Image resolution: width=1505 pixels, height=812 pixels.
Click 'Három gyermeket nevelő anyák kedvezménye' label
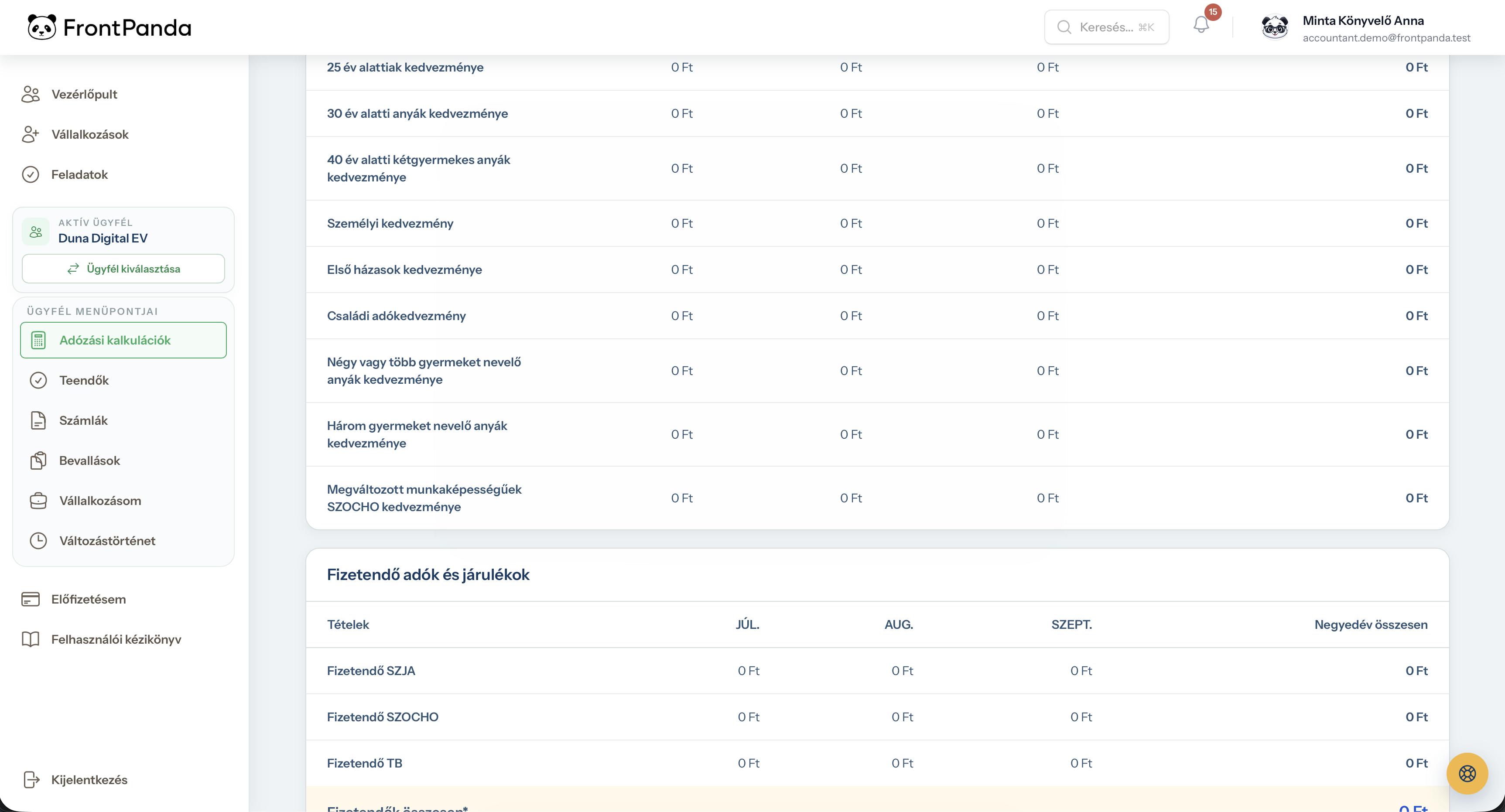[x=417, y=434]
